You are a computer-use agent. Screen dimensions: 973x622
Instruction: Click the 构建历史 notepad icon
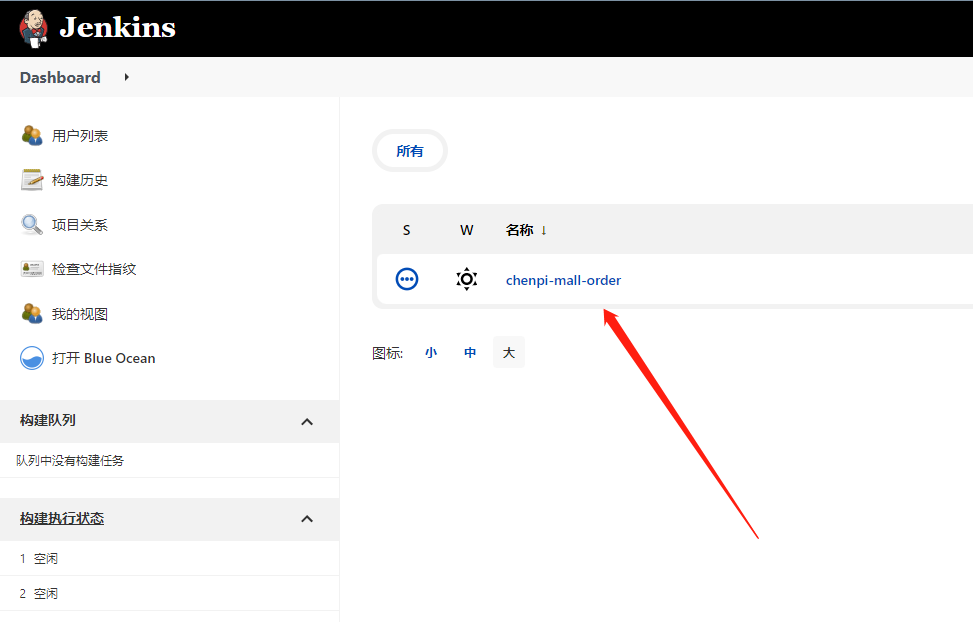[x=32, y=180]
